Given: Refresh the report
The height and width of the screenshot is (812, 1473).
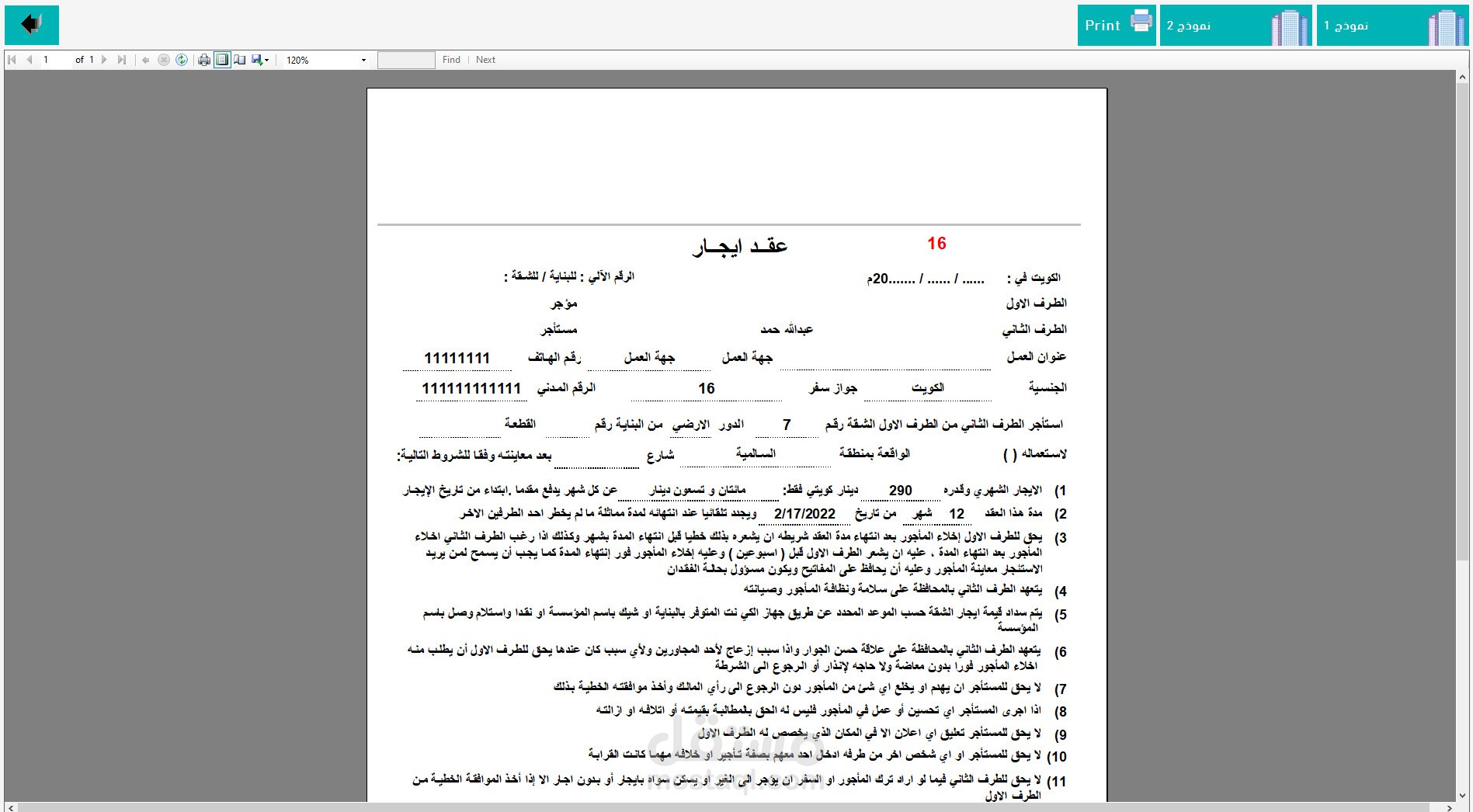Looking at the screenshot, I should pyautogui.click(x=181, y=60).
